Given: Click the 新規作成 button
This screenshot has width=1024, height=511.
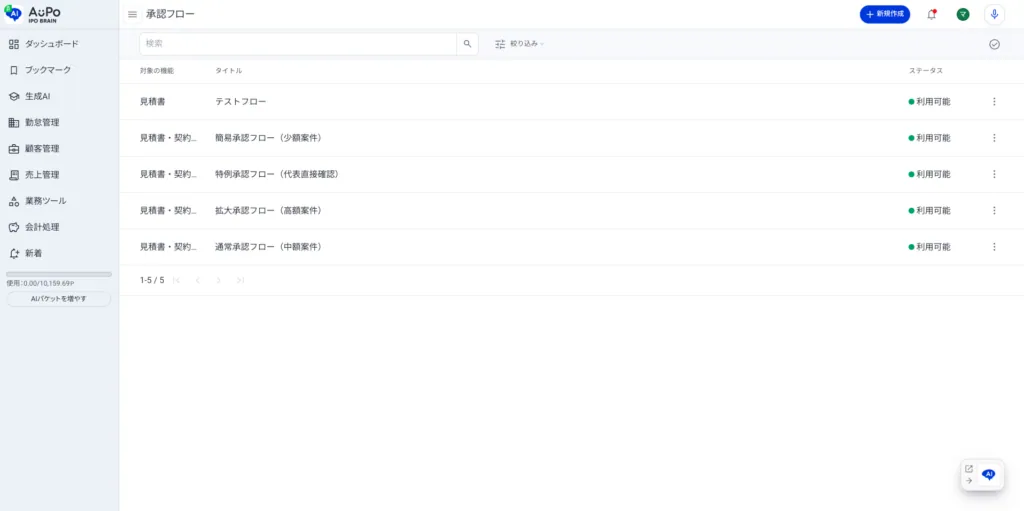Looking at the screenshot, I should coord(885,14).
